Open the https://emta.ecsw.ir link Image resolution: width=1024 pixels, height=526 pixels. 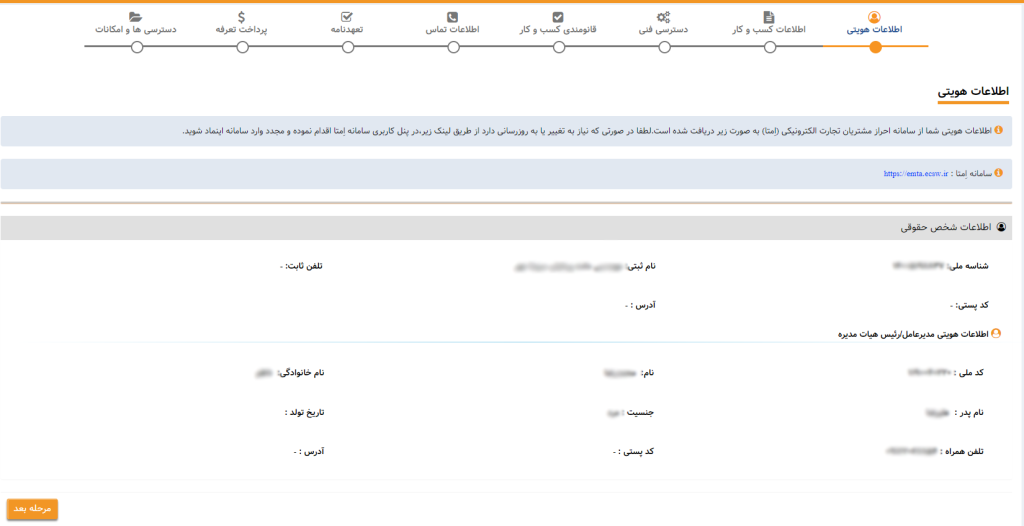[x=915, y=174]
